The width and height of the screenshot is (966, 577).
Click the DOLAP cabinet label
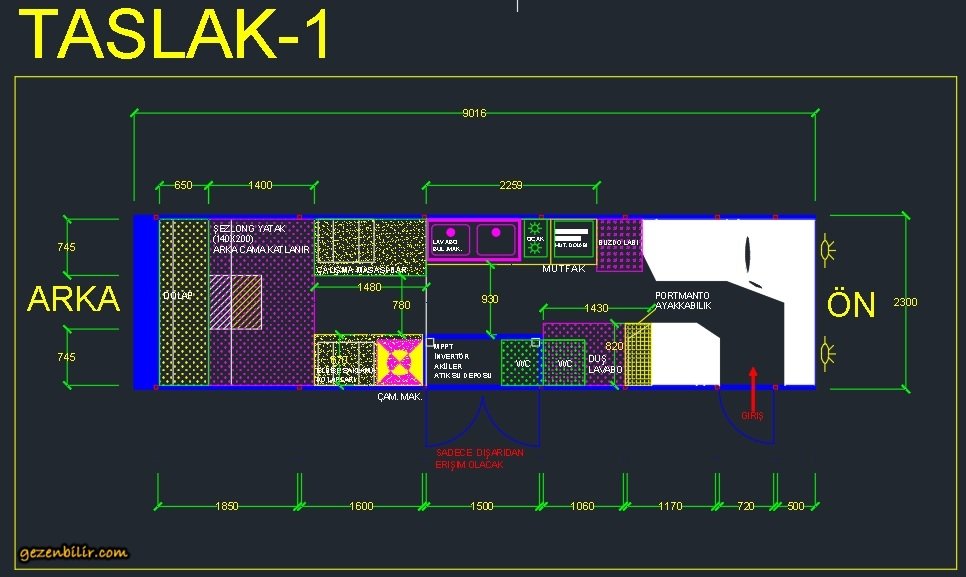click(x=177, y=296)
